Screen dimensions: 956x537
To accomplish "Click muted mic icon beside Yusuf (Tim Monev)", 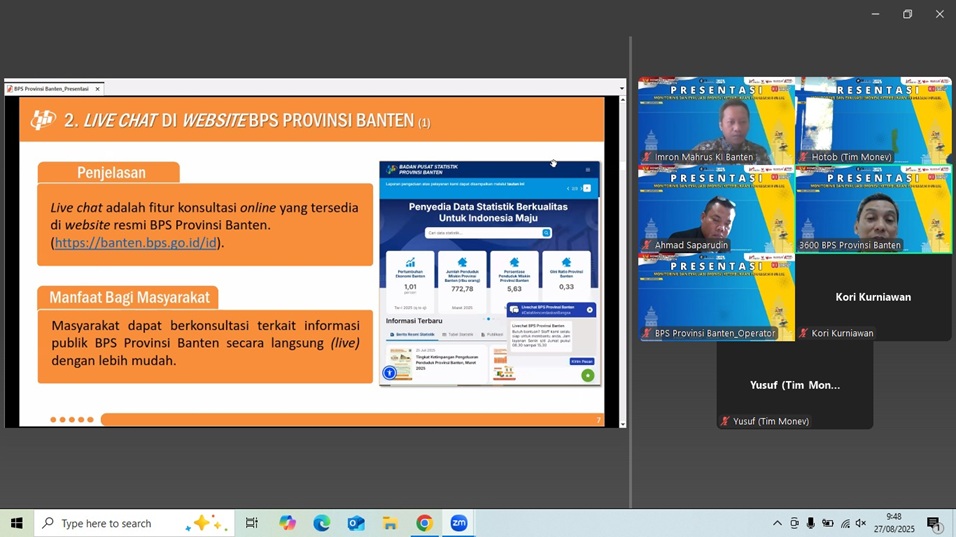I will (725, 421).
